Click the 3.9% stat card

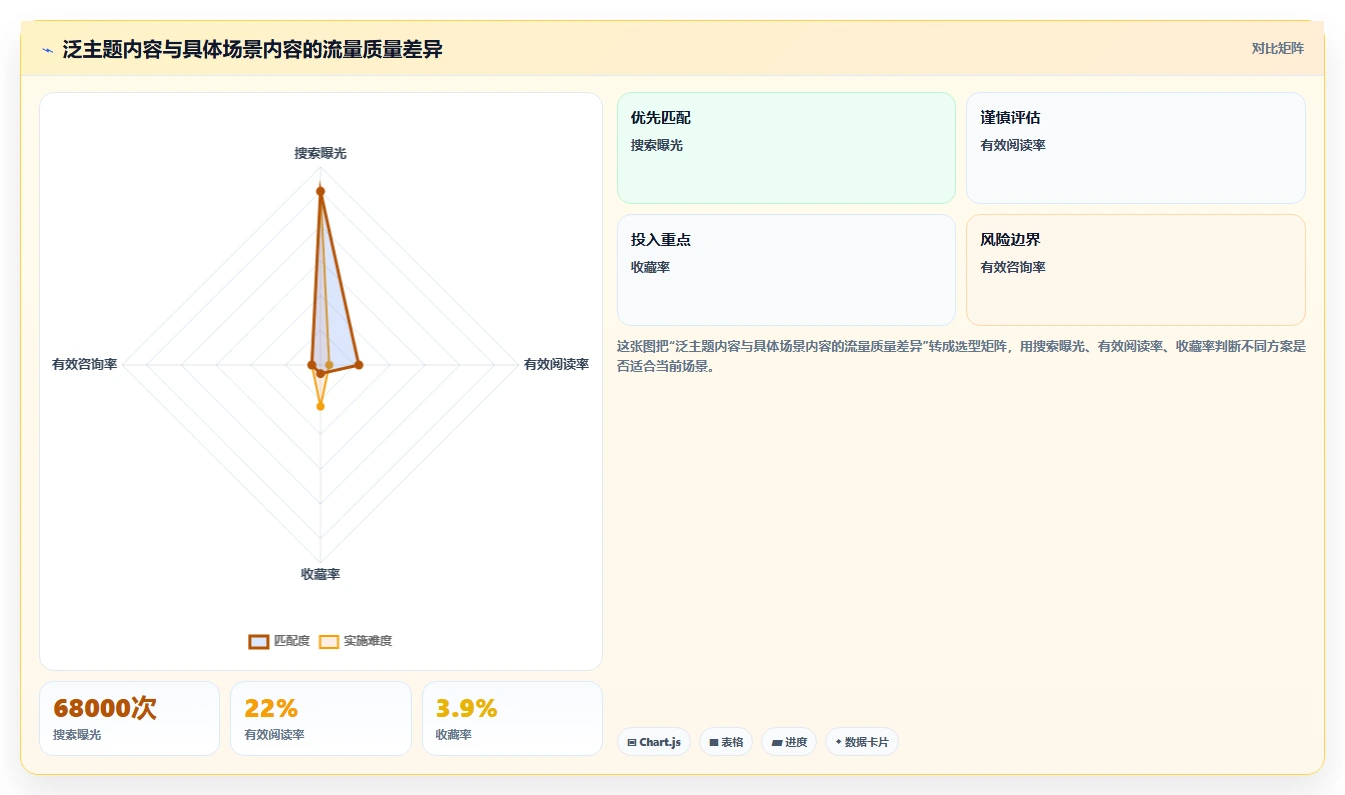(512, 718)
